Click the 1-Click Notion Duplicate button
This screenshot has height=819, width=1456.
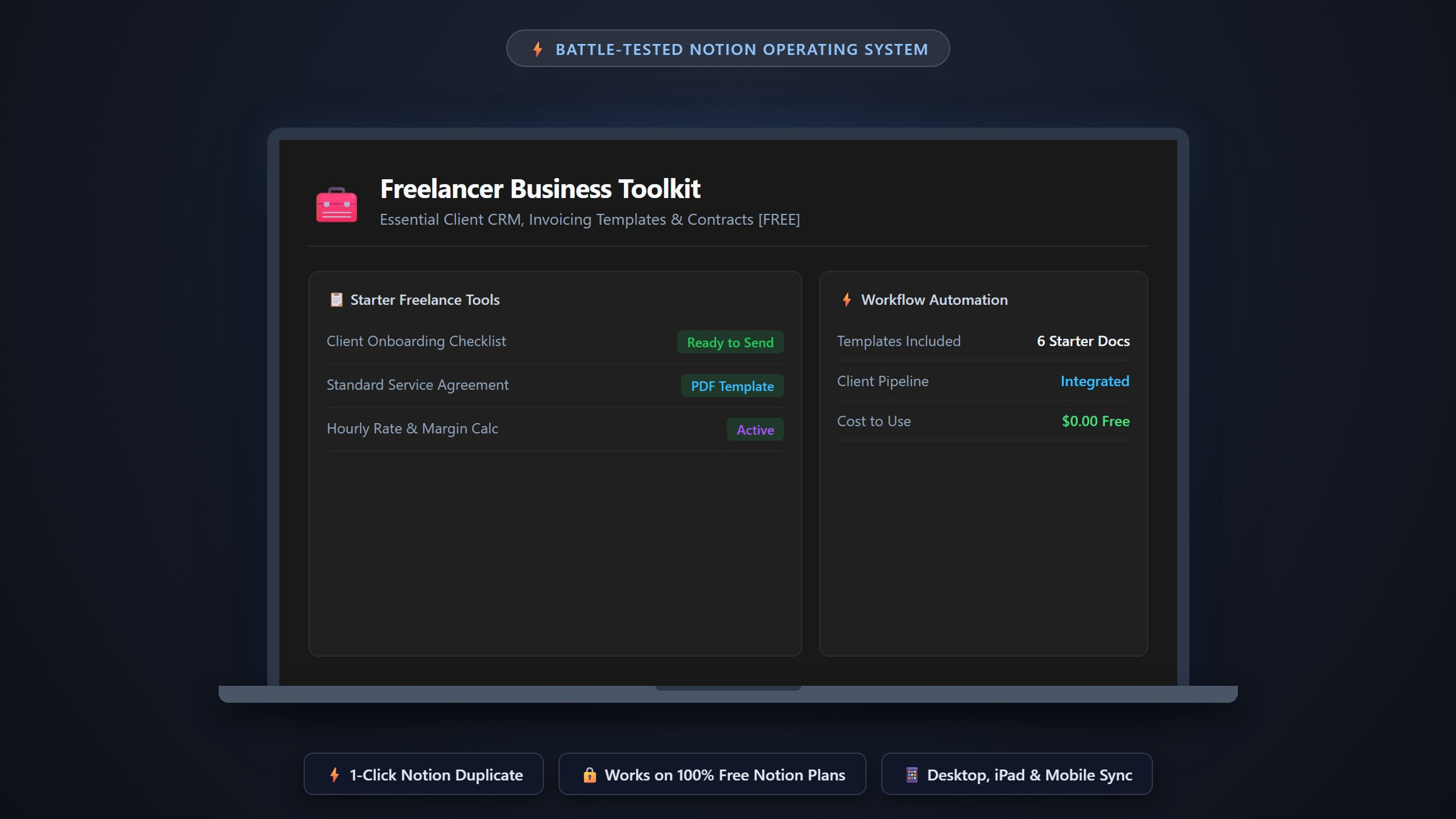point(424,774)
